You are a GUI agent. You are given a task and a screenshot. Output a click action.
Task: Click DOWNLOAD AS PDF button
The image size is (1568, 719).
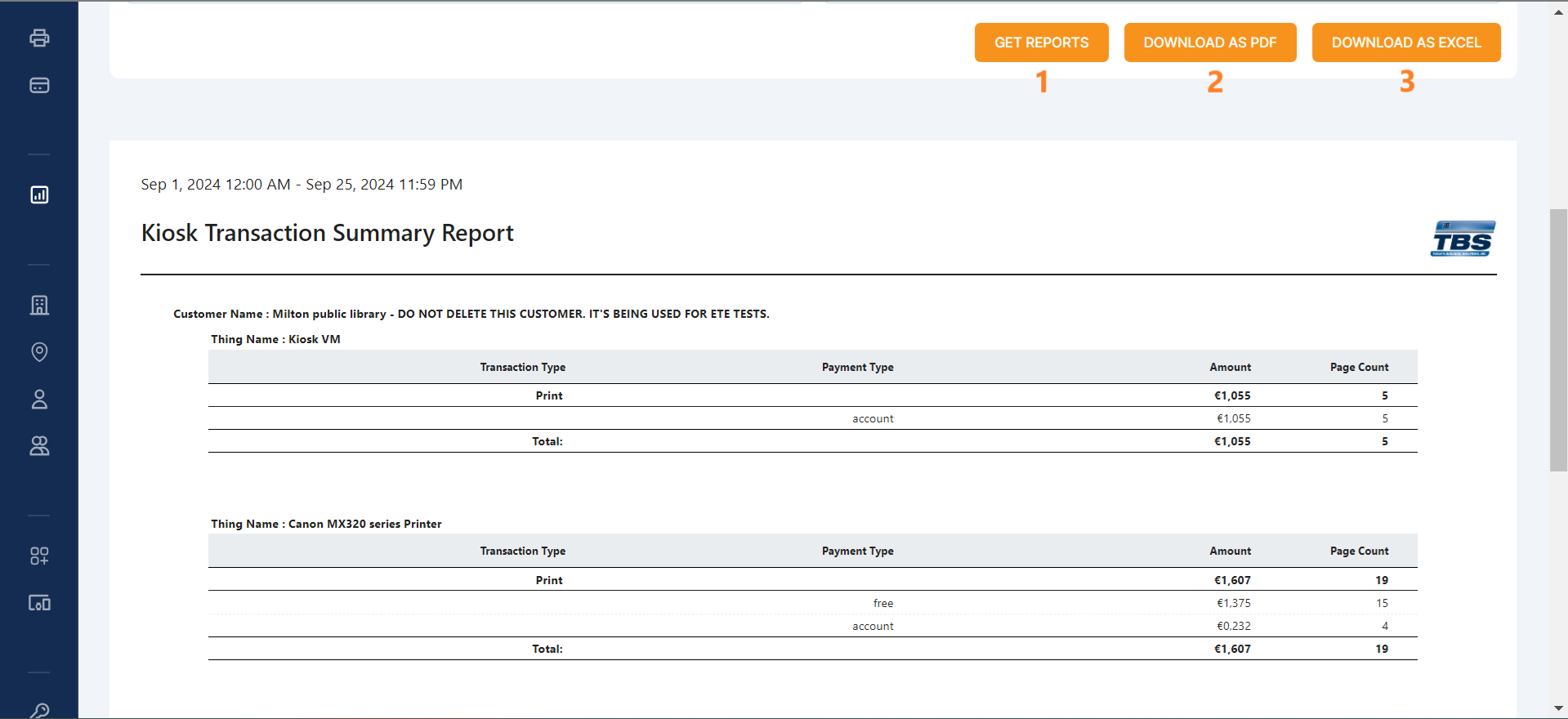click(x=1209, y=42)
